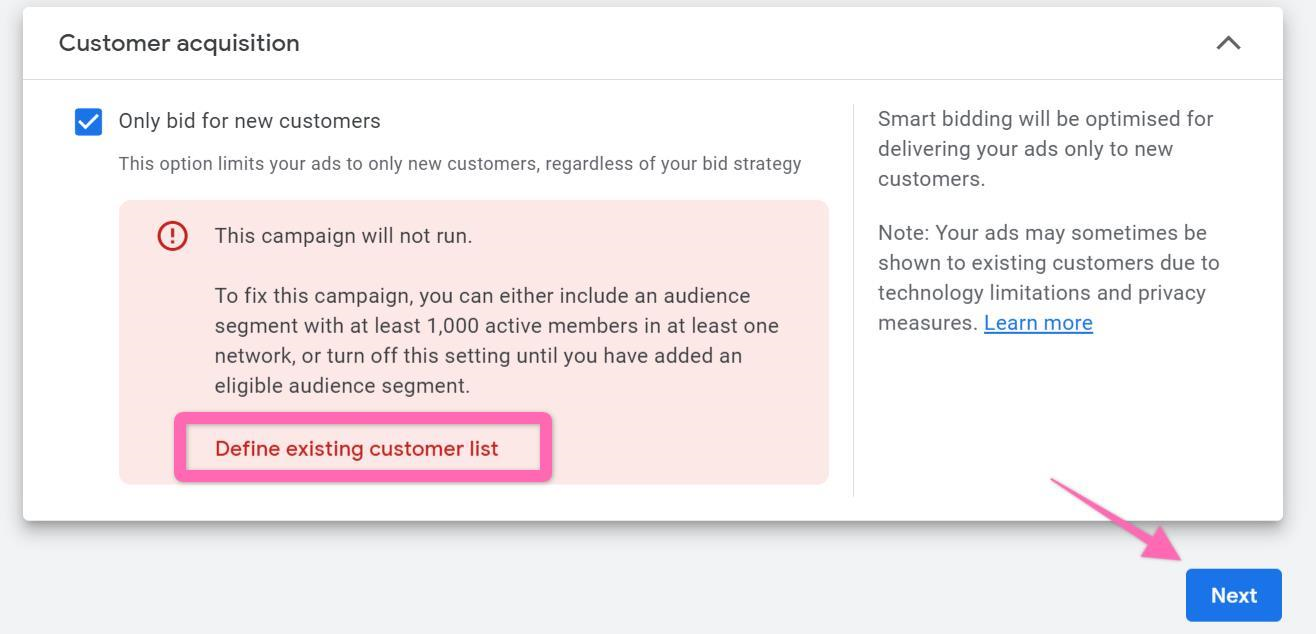Click the Customer acquisition heading

tap(179, 43)
